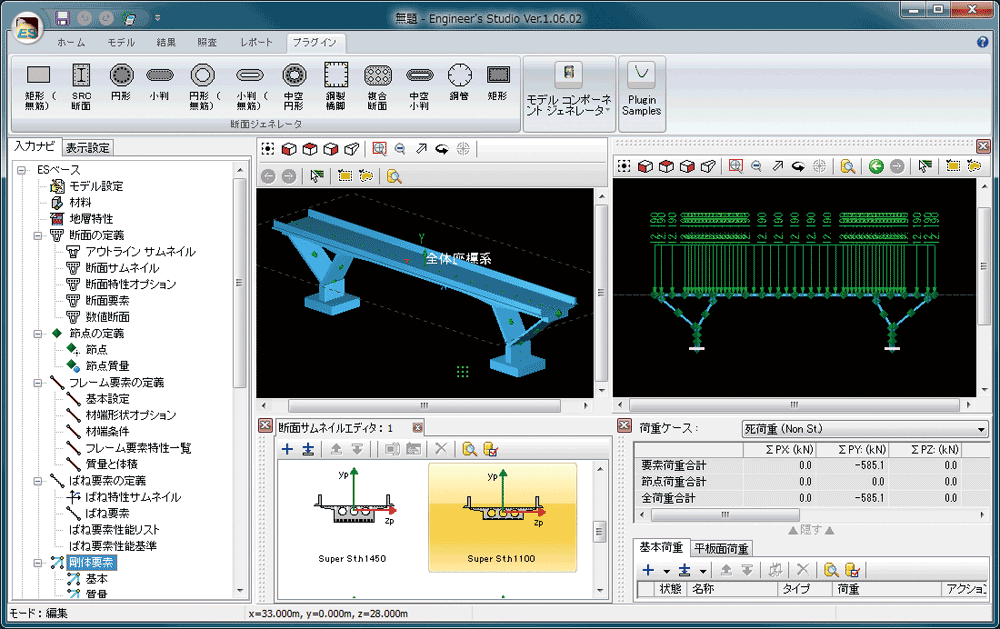Open the quick access toolbar customize arrow
1000x629 pixels.
(158, 18)
